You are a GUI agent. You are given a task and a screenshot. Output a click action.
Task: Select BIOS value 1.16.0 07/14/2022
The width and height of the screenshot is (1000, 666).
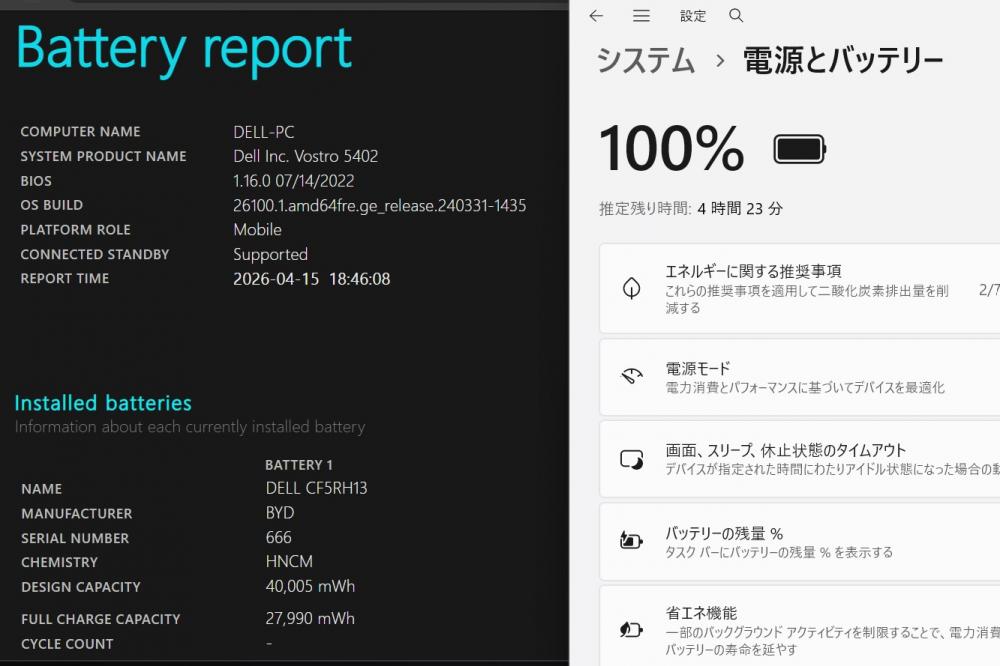coord(293,181)
